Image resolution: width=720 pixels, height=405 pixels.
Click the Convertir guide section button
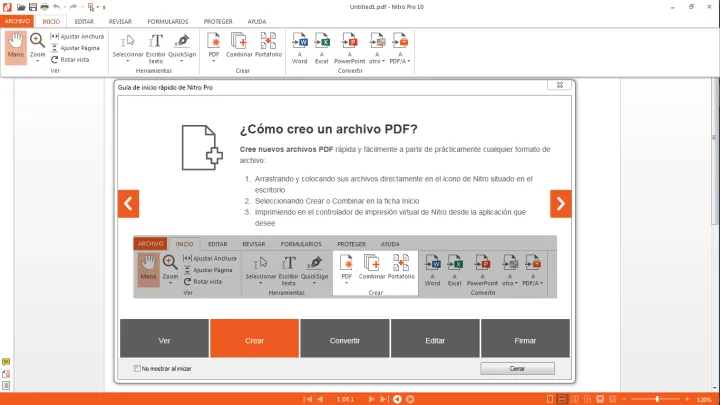(345, 338)
